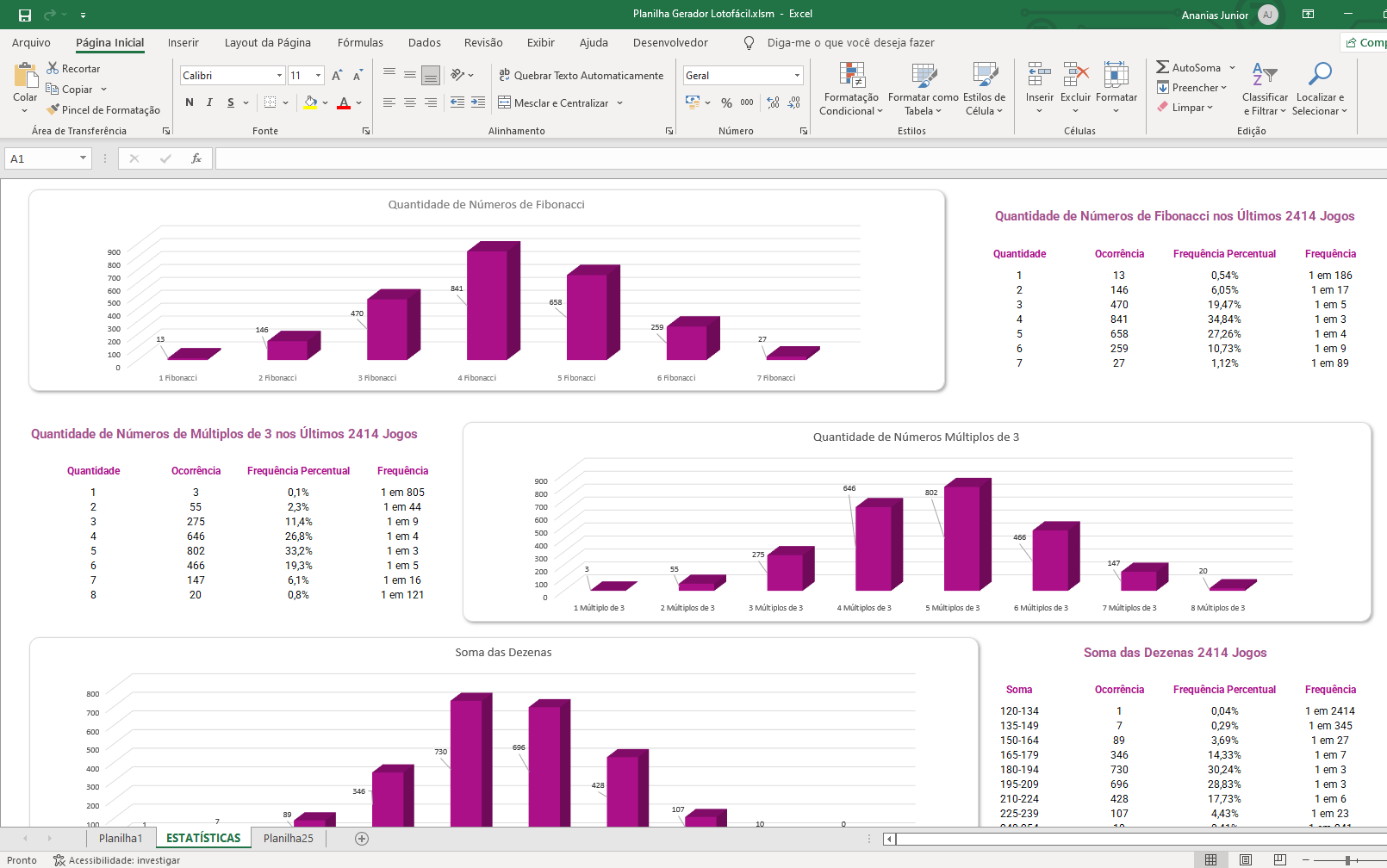The height and width of the screenshot is (868, 1387).
Task: Apply center horizontal alignment
Action: coord(410,102)
